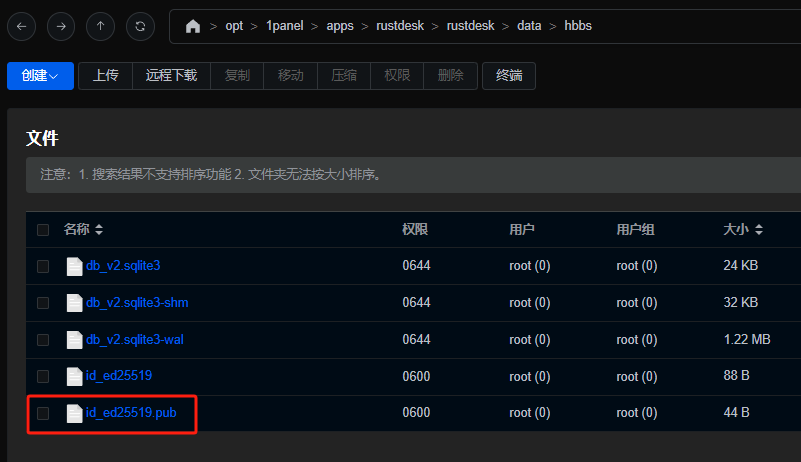Click permission 0644 of db_v2.sqlite3
The image size is (801, 462).
[416, 266]
